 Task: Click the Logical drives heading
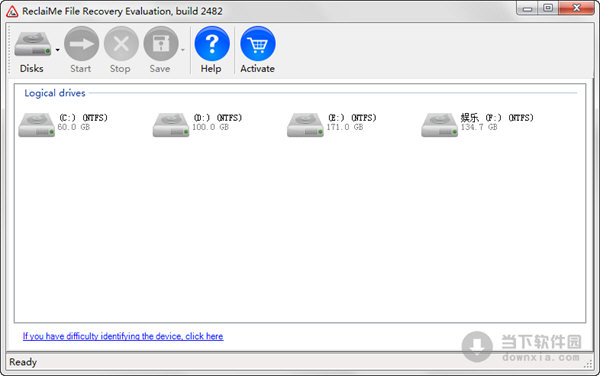pos(55,93)
